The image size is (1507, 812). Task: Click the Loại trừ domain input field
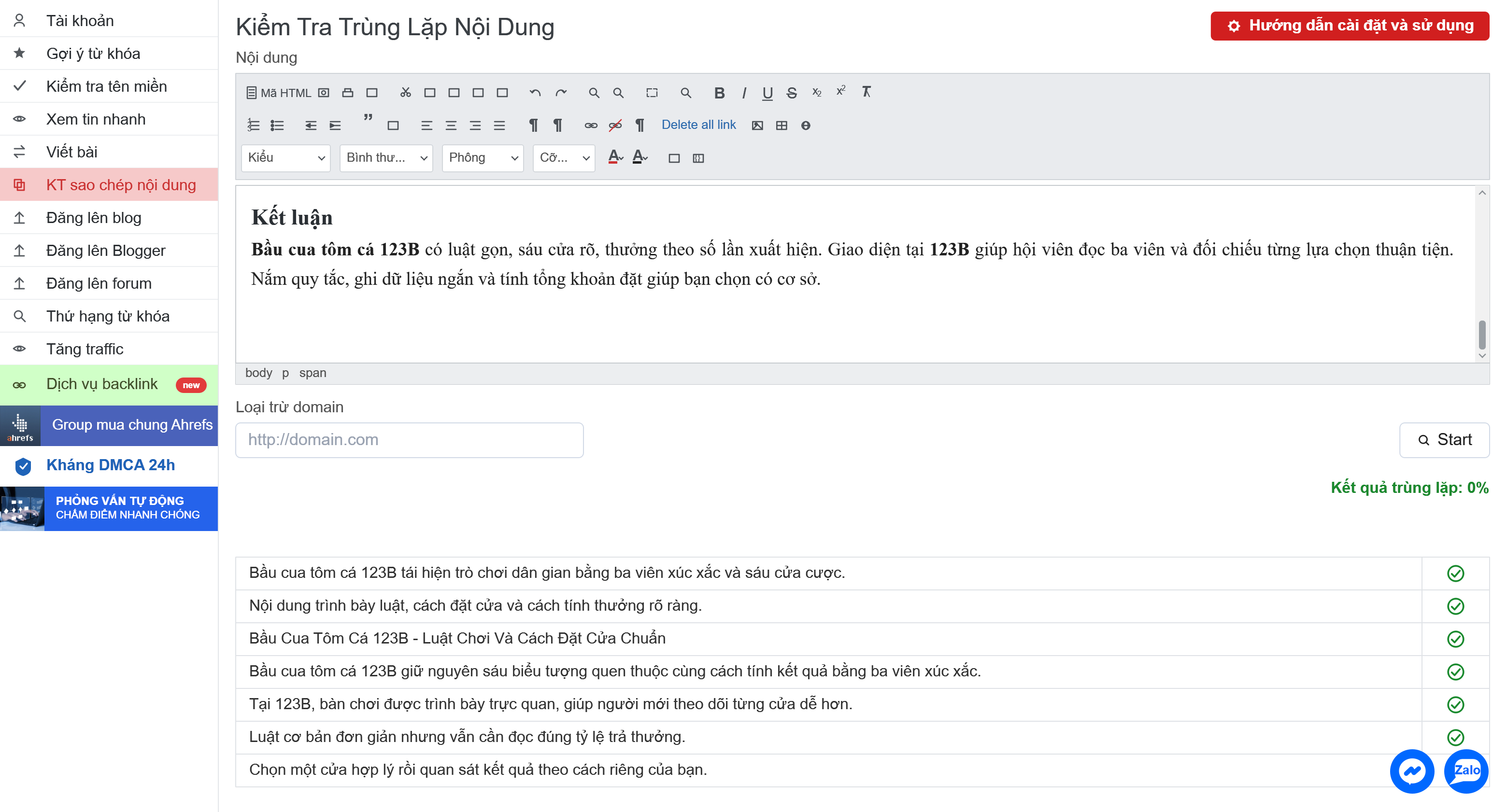[409, 440]
